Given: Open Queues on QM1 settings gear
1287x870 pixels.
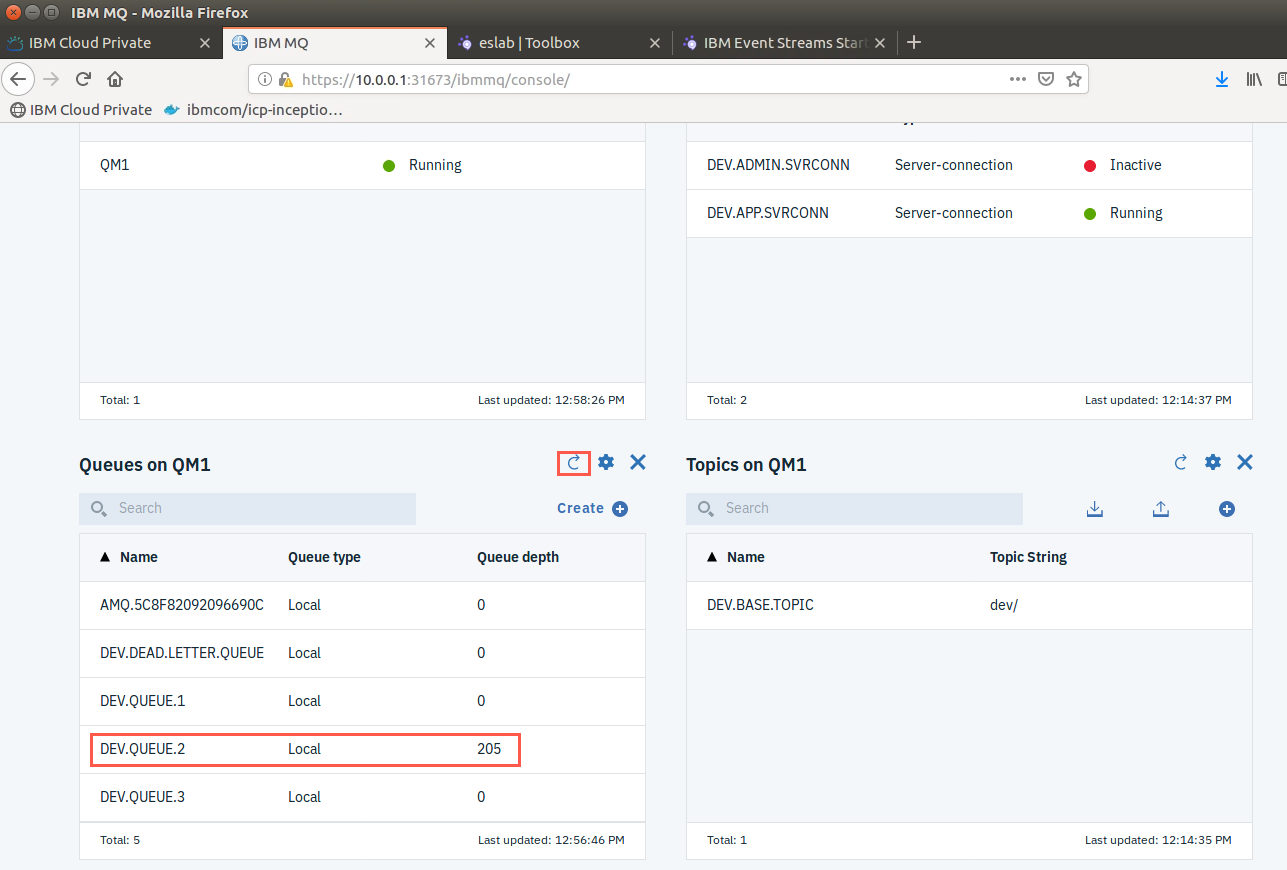Looking at the screenshot, I should point(606,462).
